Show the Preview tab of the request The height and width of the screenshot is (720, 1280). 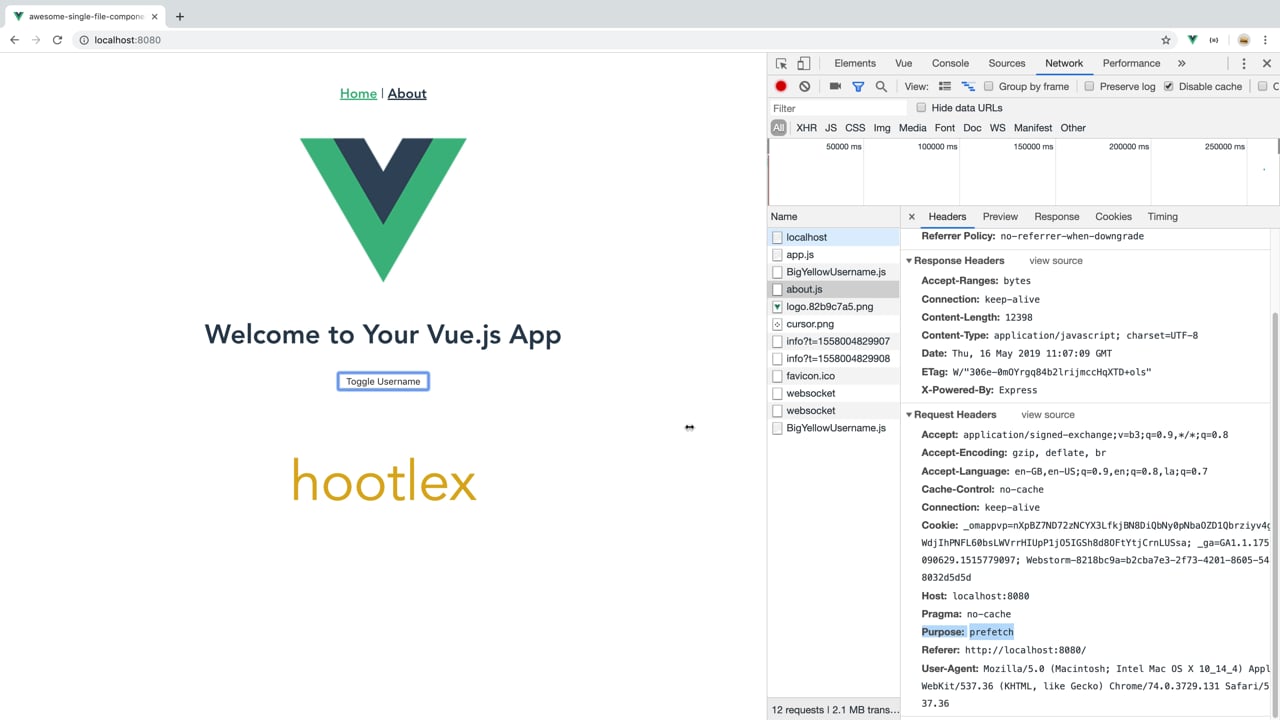(x=1000, y=216)
